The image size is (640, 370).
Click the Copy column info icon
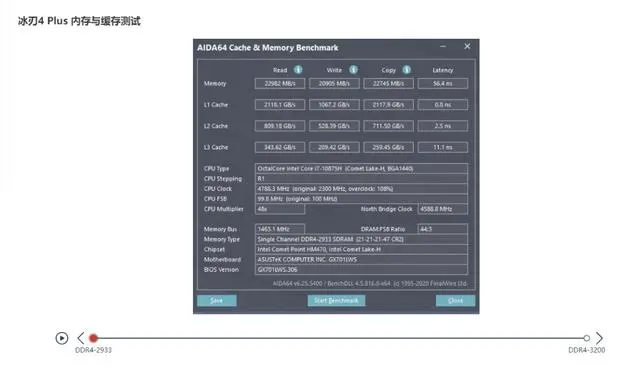407,70
